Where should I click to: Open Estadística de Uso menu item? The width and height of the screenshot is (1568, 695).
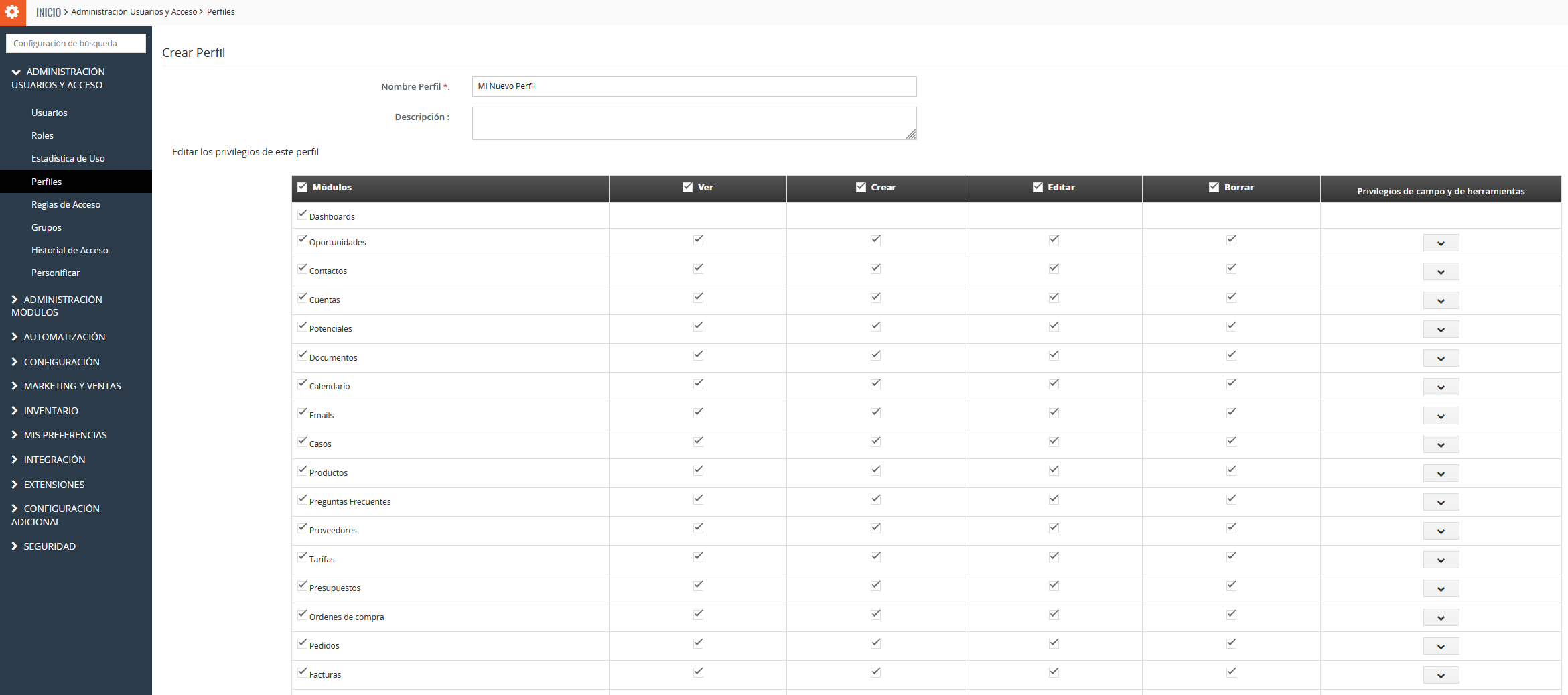(x=68, y=158)
